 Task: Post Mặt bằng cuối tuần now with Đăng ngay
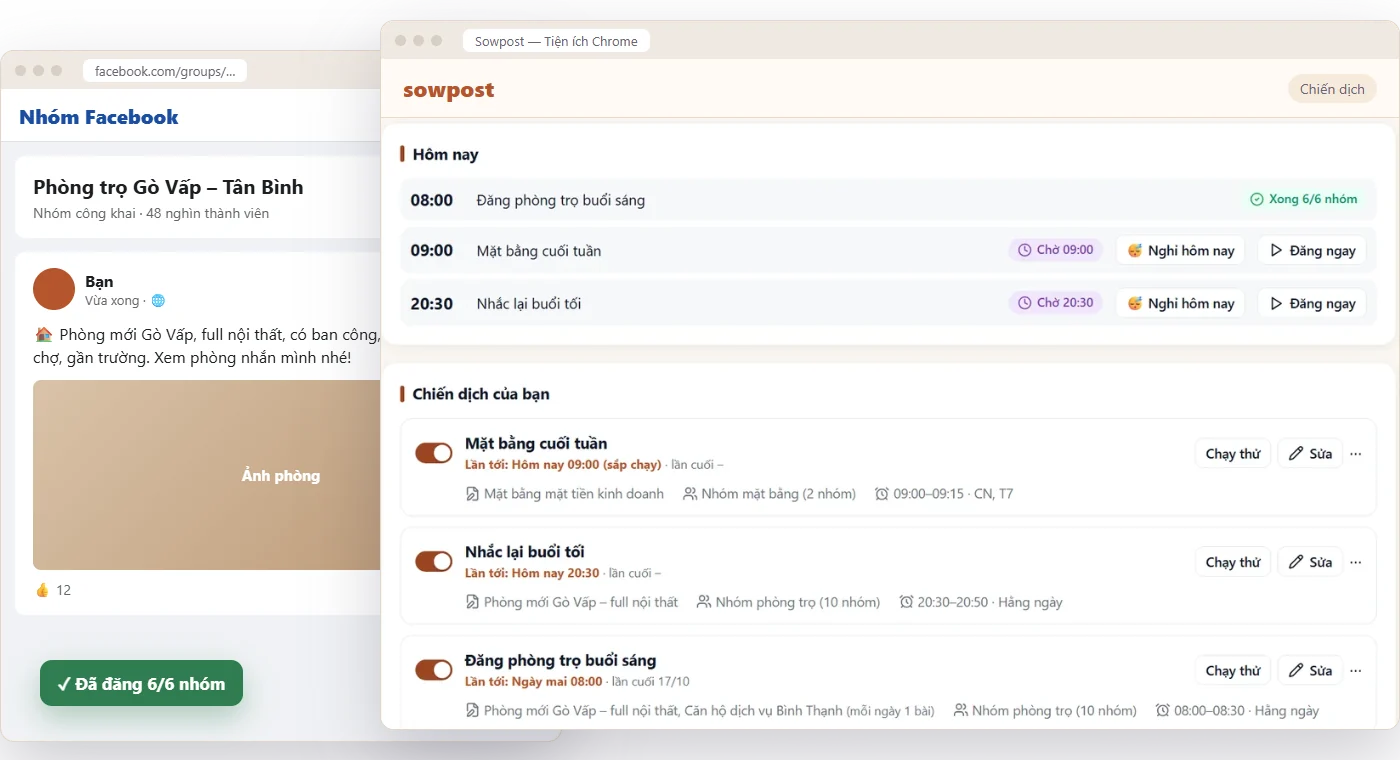1312,251
